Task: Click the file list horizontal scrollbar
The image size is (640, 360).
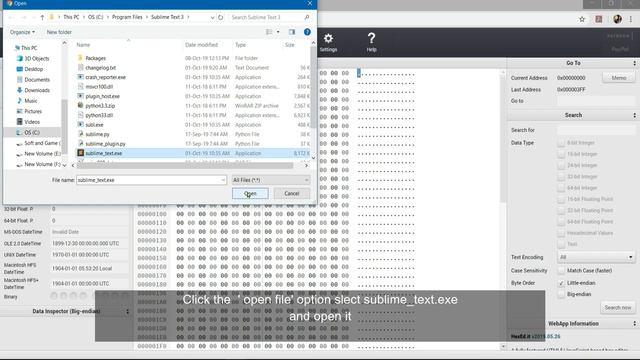Action: [x=186, y=165]
